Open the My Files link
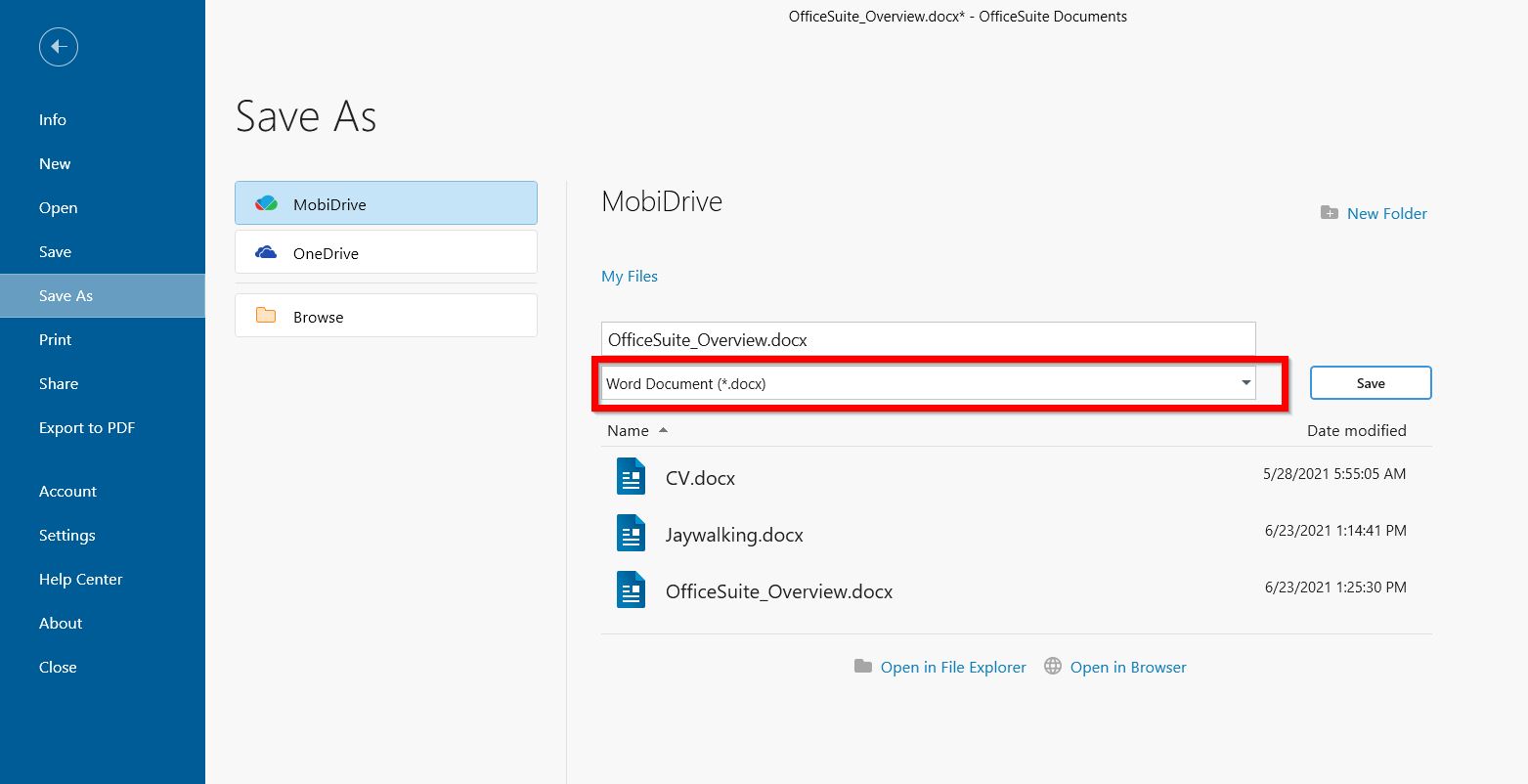Screen dimensions: 1528x784 pyautogui.click(x=629, y=276)
